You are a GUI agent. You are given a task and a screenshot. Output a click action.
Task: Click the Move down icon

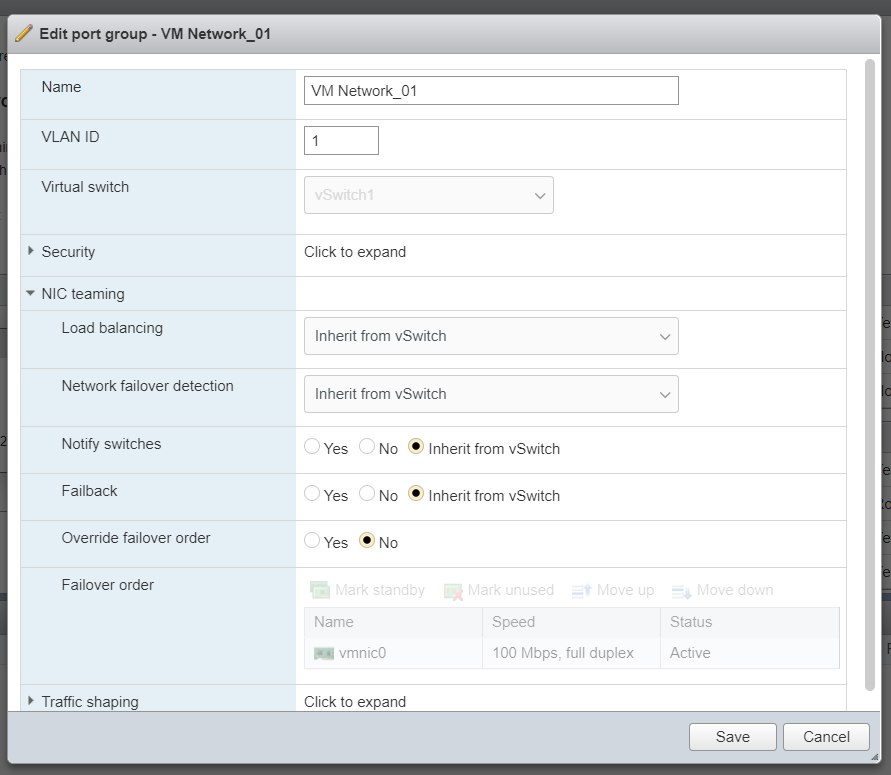coord(681,591)
